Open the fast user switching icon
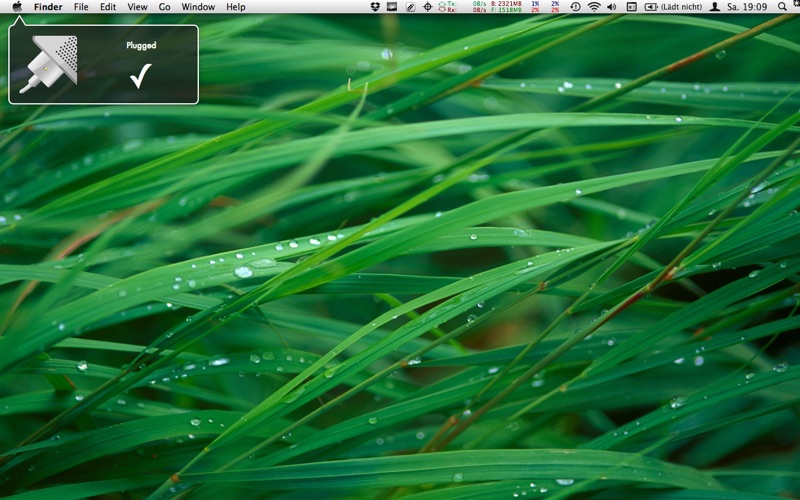Viewport: 800px width, 500px height. [x=715, y=7]
